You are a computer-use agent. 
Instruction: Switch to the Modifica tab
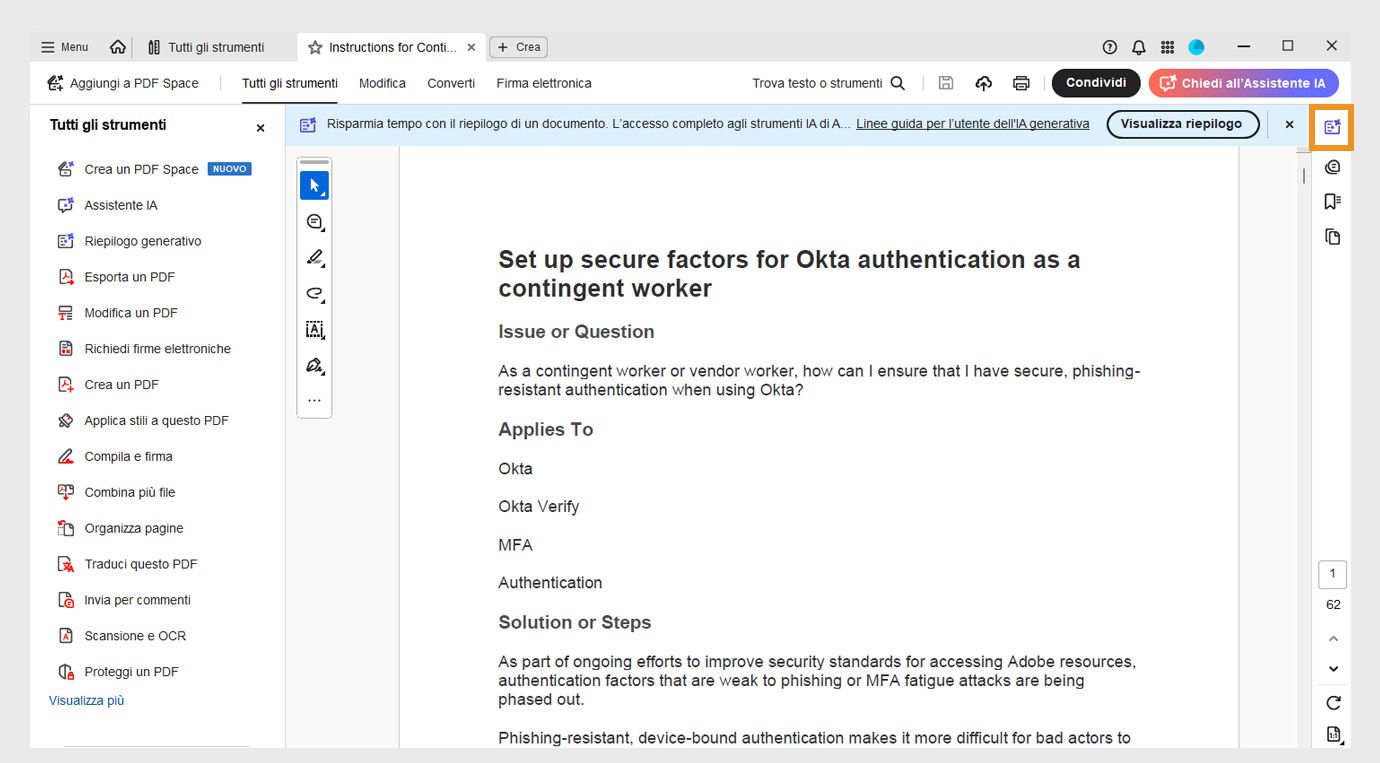point(382,83)
